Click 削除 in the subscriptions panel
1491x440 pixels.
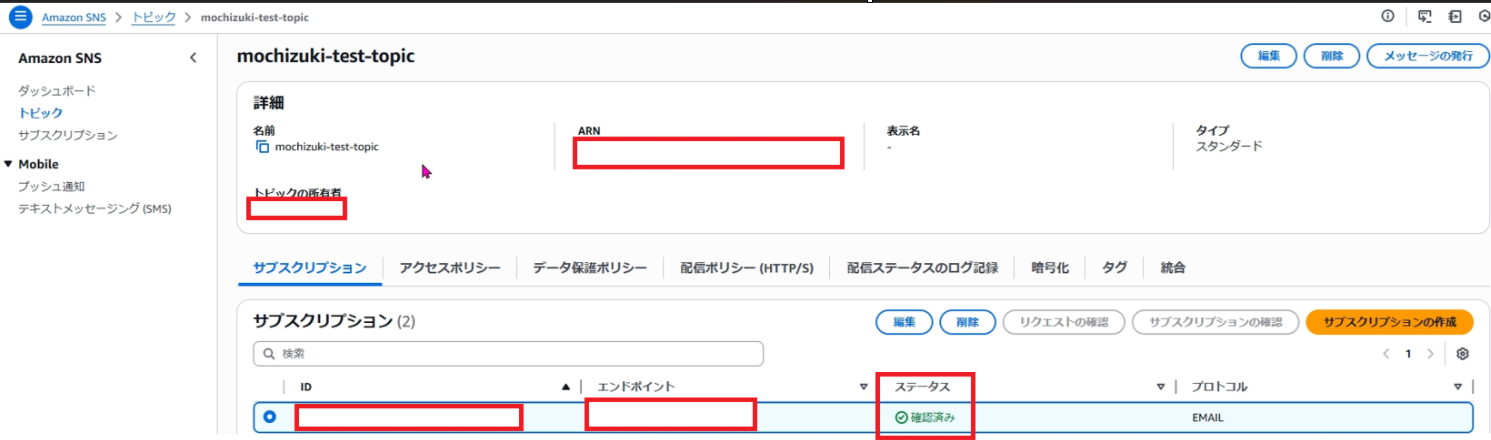[x=968, y=322]
